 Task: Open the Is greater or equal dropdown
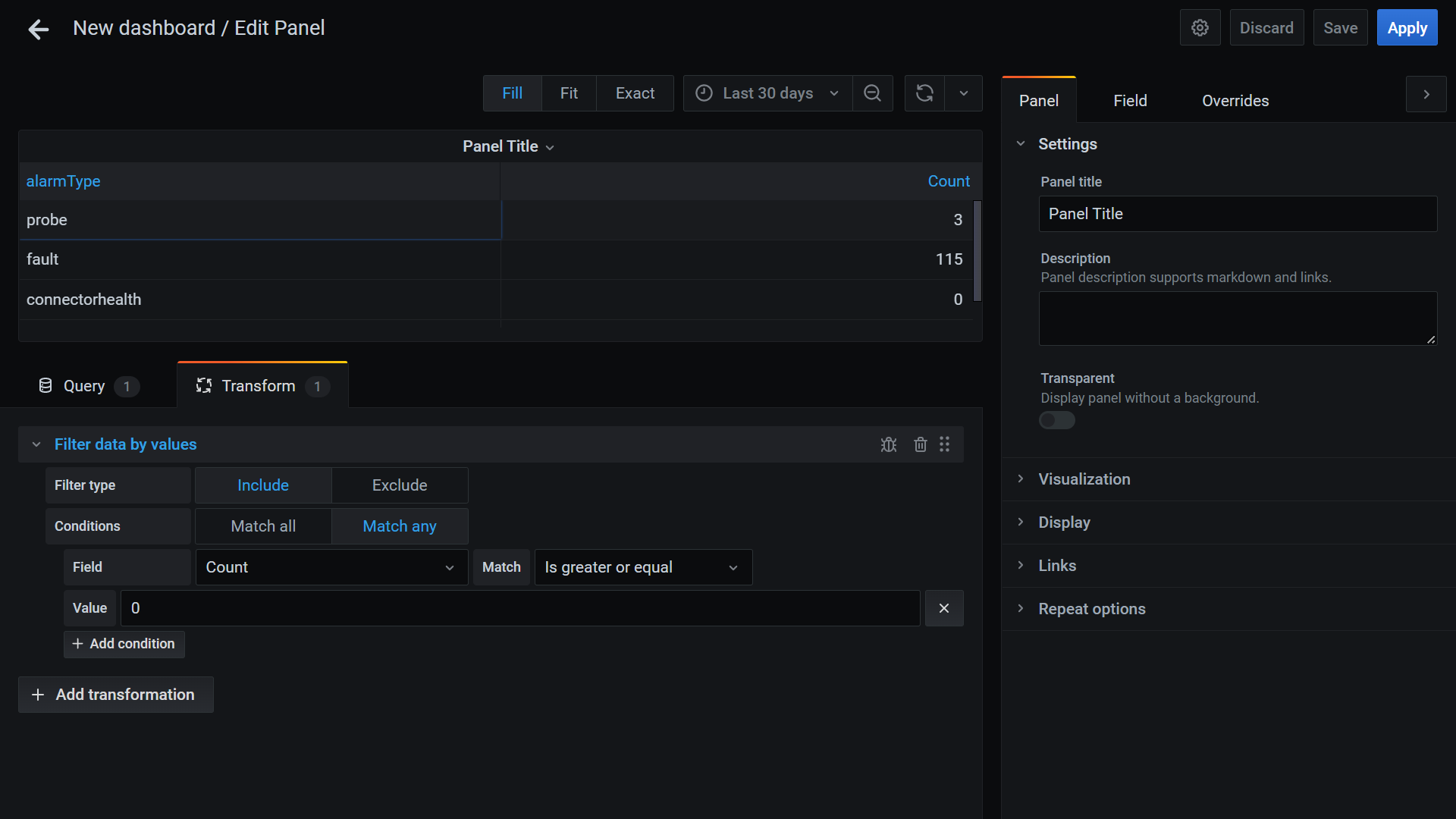tap(643, 566)
